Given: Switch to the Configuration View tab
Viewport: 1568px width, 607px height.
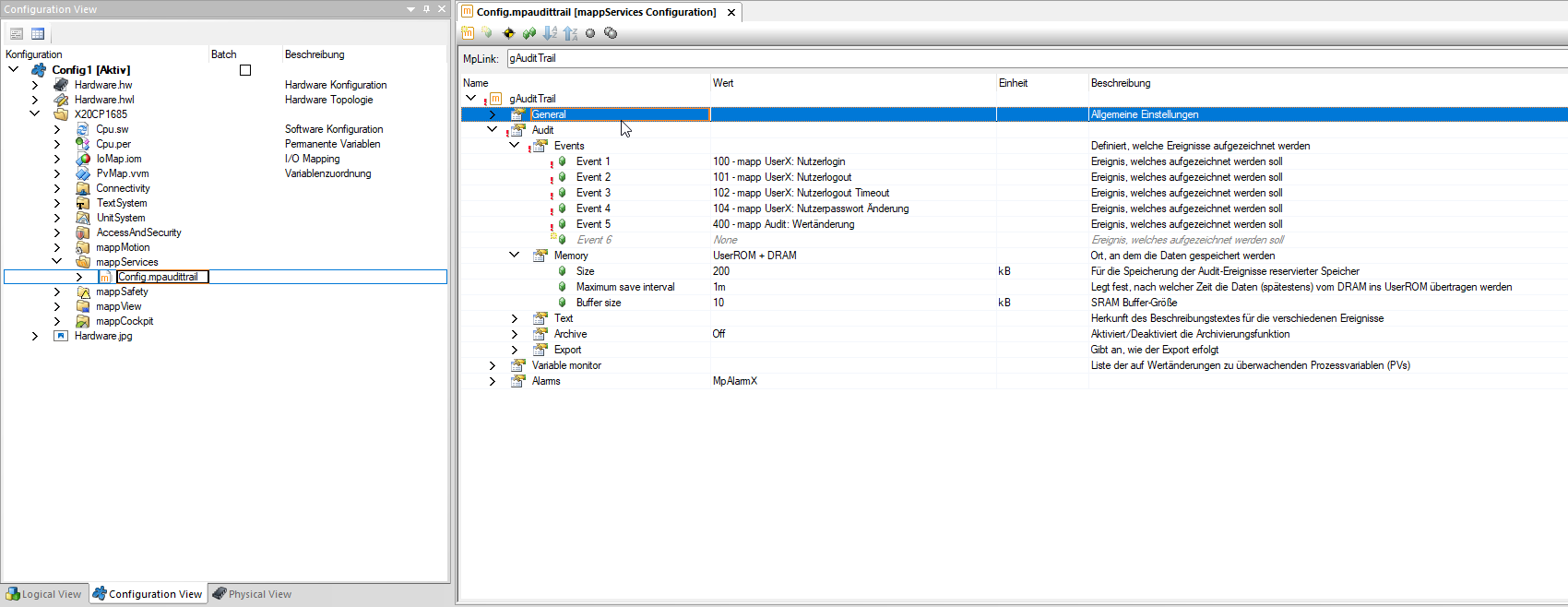Looking at the screenshot, I should point(148,594).
